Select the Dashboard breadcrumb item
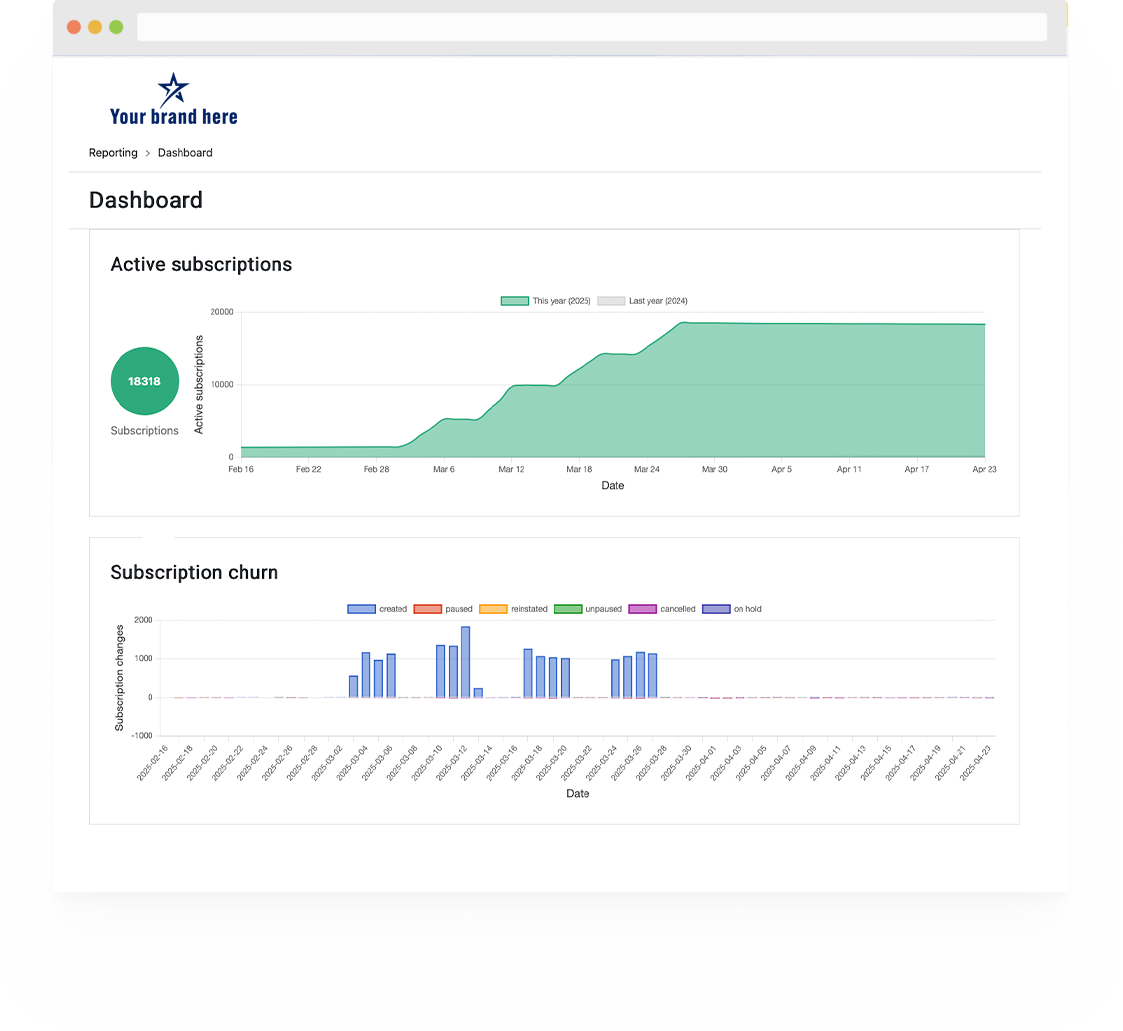The height and width of the screenshot is (1031, 1123). pos(185,153)
